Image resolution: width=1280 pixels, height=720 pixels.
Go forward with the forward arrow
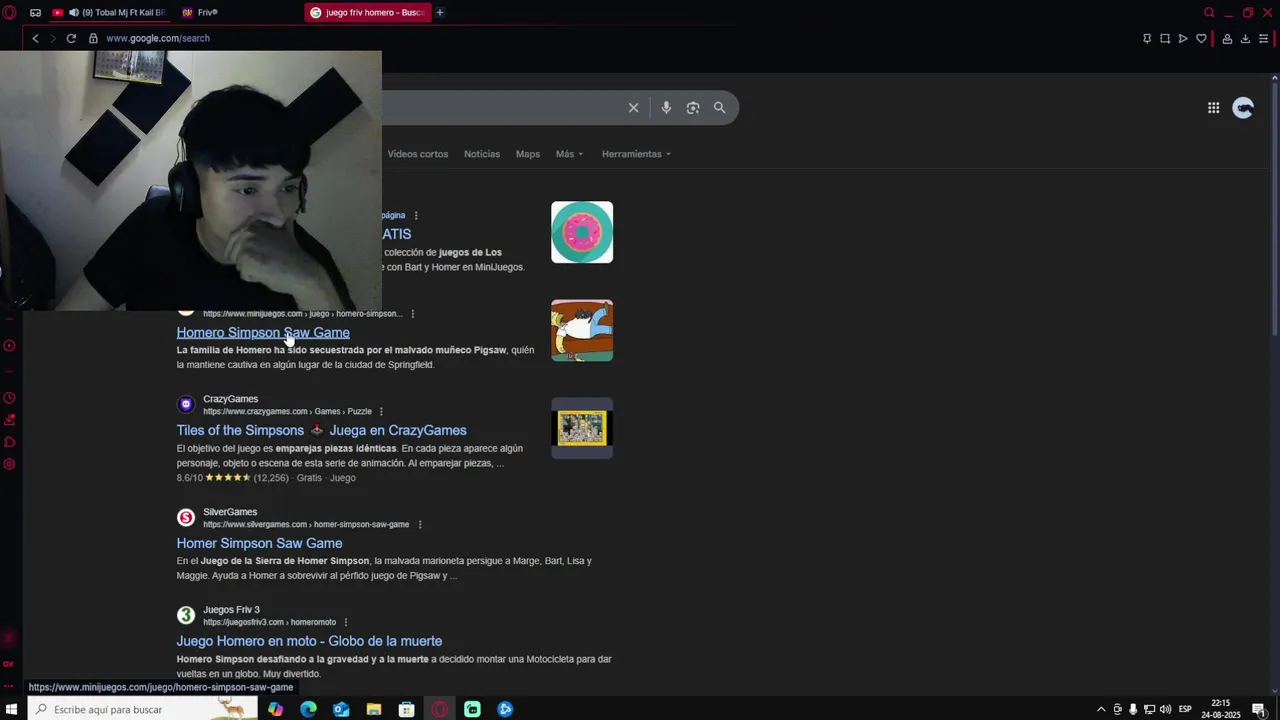(53, 38)
